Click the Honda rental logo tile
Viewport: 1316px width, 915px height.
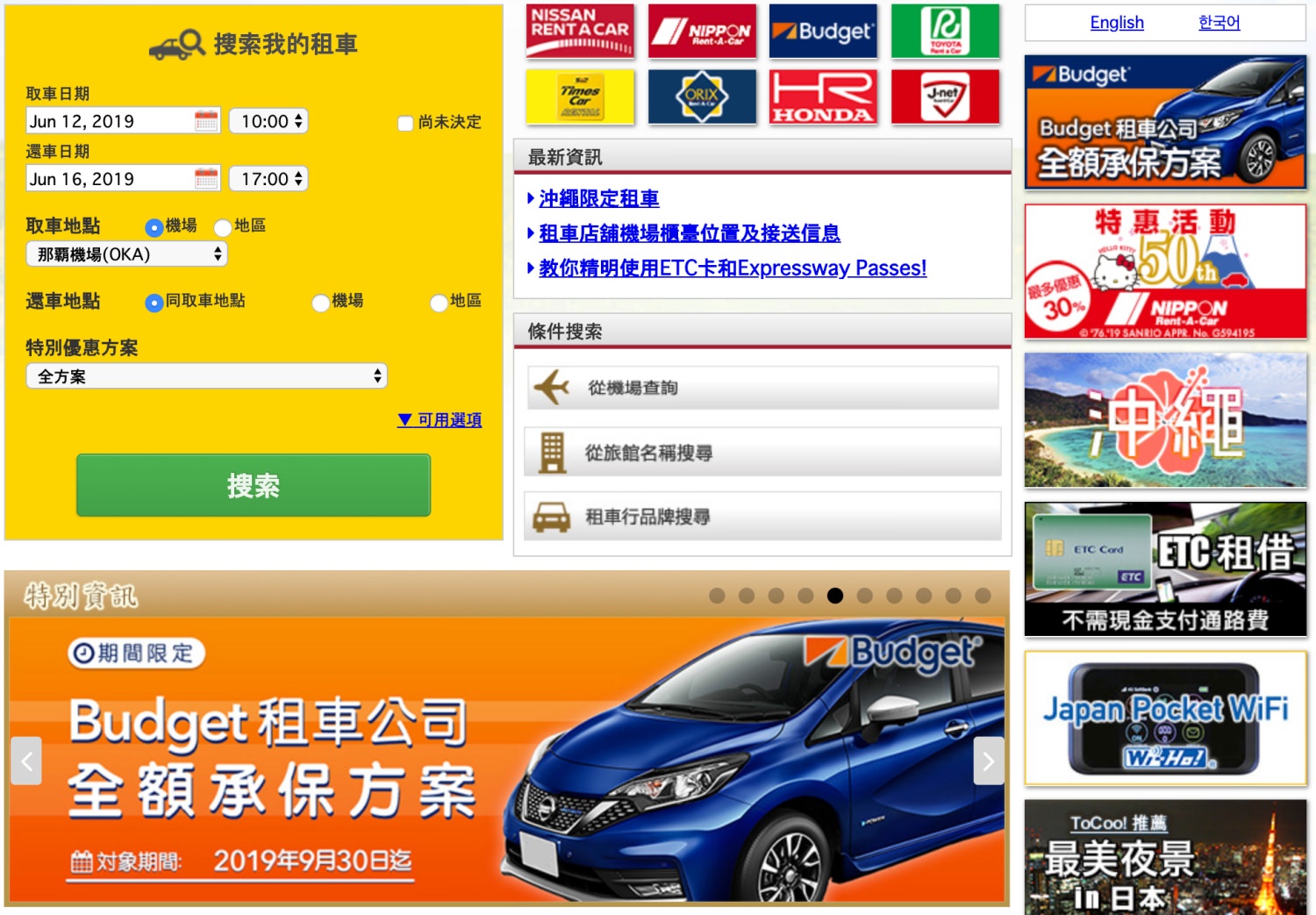tap(823, 97)
